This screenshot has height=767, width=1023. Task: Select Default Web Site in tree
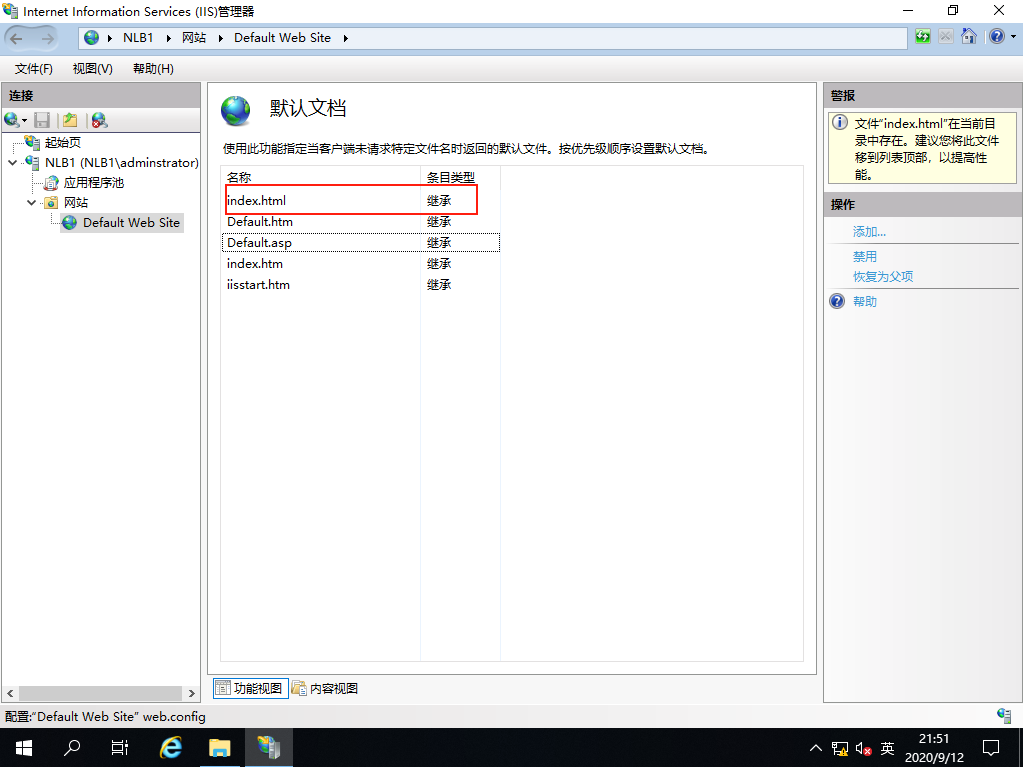(x=131, y=222)
